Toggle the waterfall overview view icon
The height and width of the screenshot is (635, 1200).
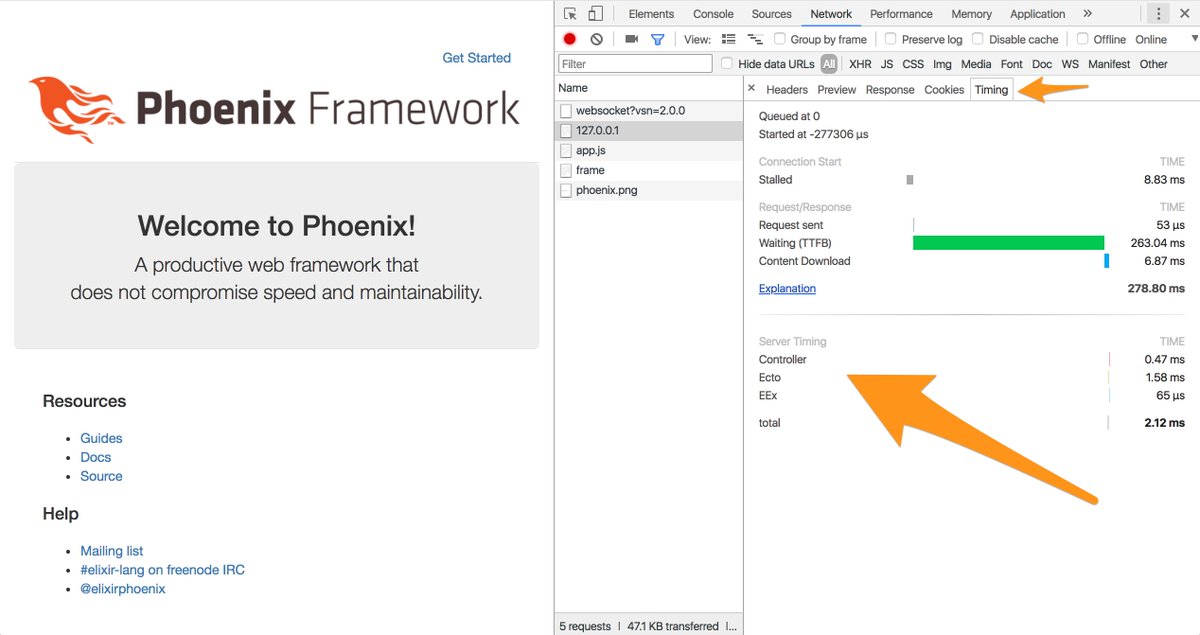coord(755,39)
